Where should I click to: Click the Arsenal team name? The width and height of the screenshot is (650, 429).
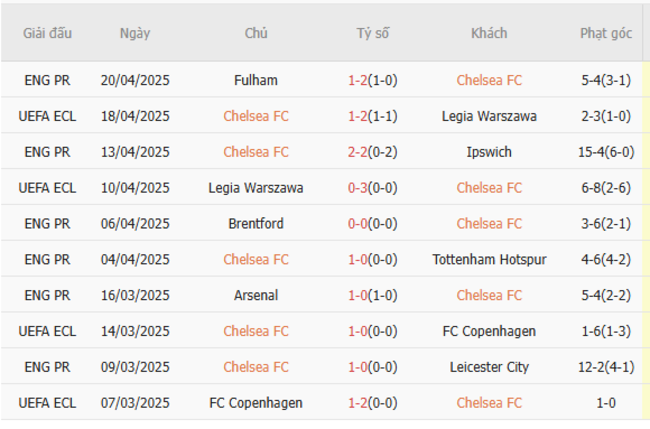256,296
